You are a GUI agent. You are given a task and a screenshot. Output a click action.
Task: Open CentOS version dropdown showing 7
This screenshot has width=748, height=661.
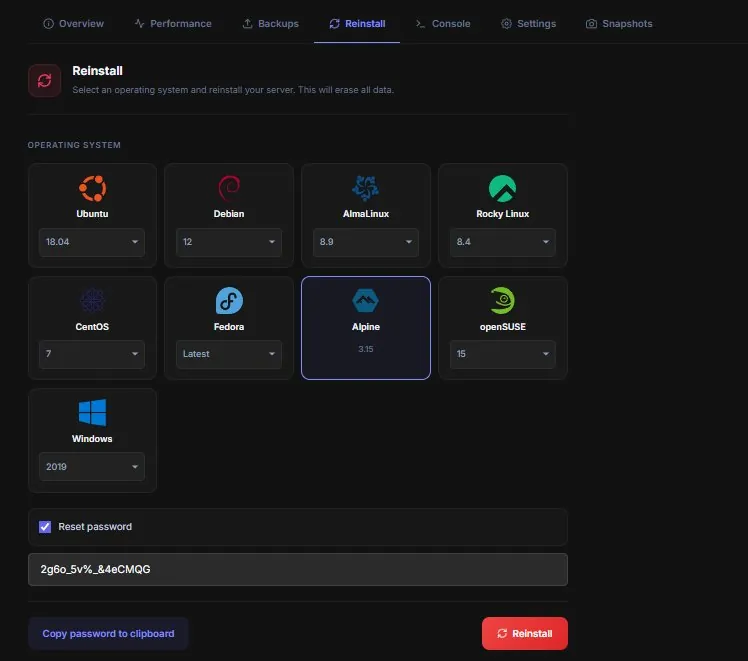92,354
